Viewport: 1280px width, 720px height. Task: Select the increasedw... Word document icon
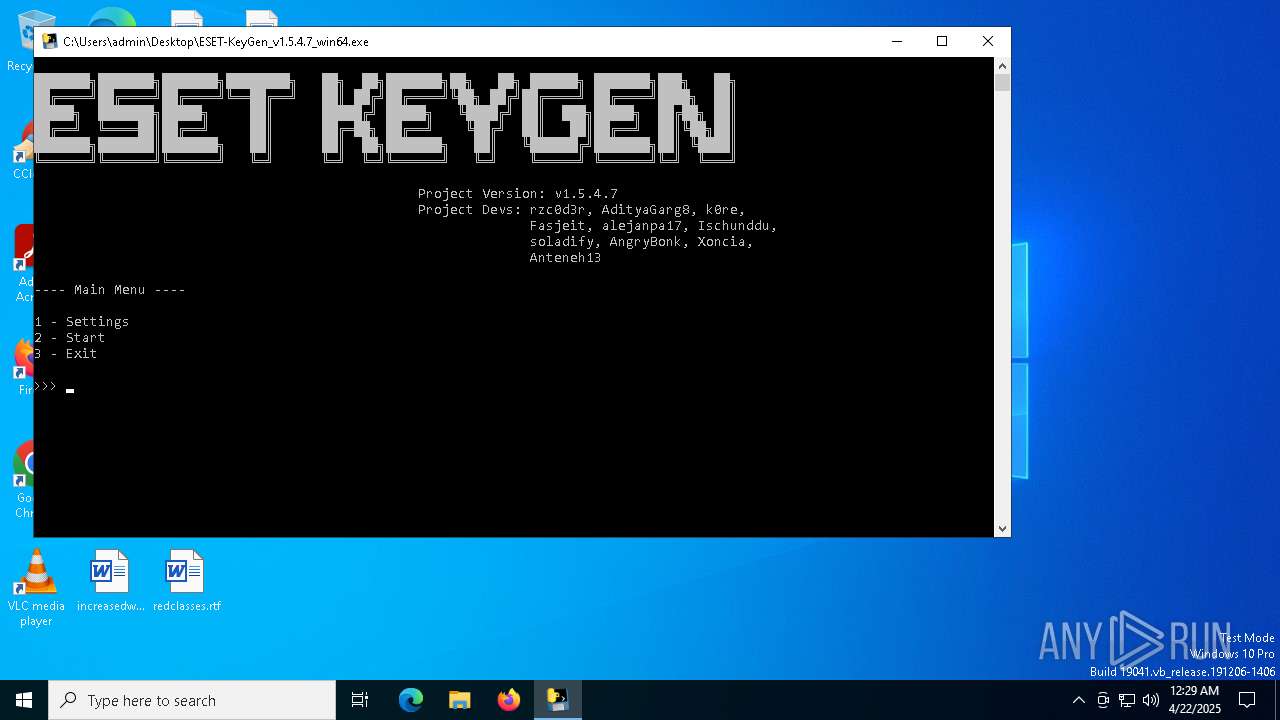(110, 581)
